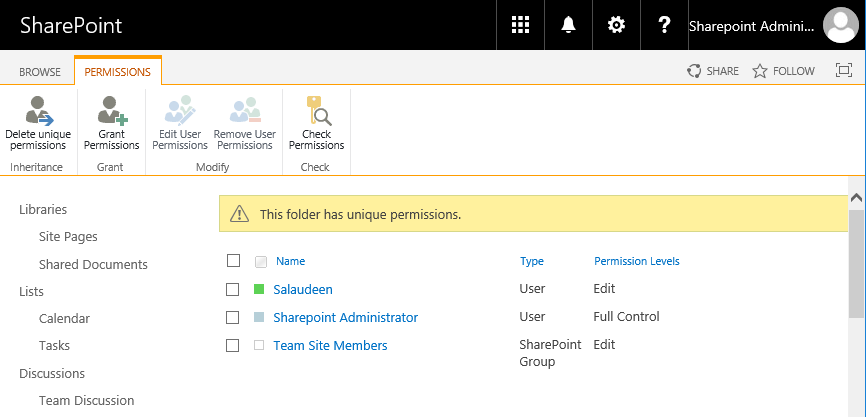Toggle the select-all checkbox in header
868x417 pixels.
click(234, 260)
